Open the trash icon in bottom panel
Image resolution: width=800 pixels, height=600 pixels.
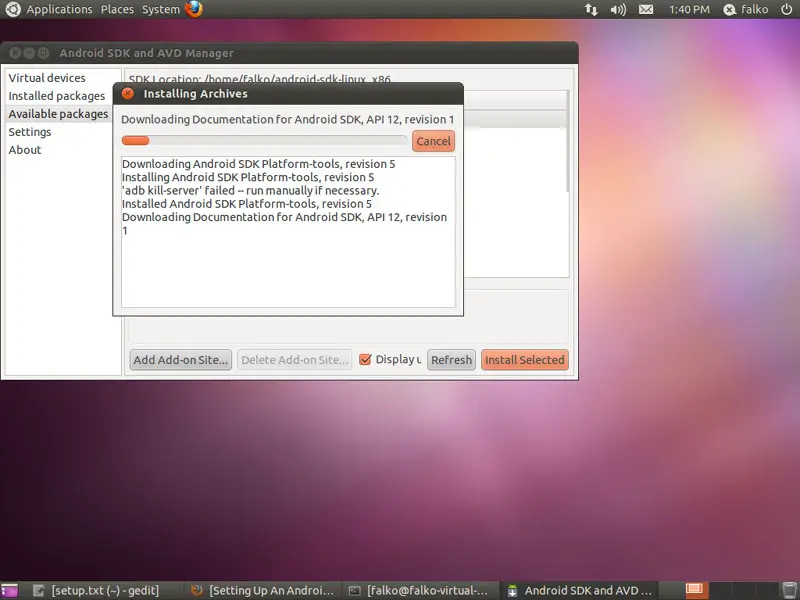tap(789, 590)
